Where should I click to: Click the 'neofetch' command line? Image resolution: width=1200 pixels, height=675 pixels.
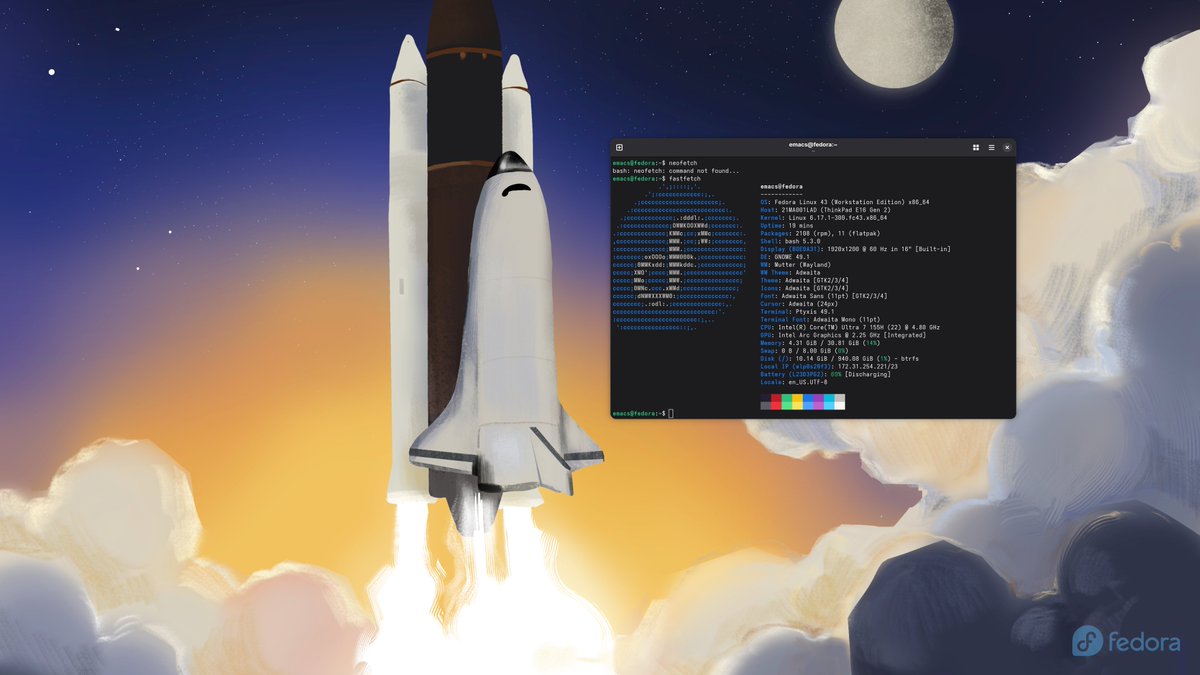coord(655,162)
